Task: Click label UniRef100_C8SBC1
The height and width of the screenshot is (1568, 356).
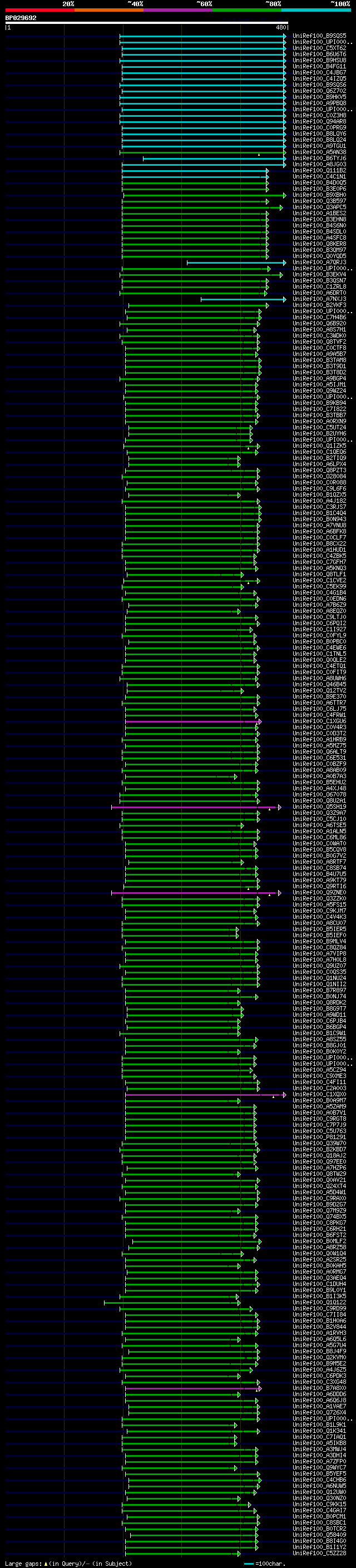Action: coord(319,1524)
